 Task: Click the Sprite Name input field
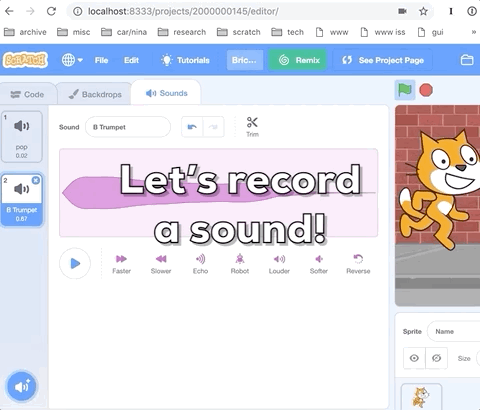click(454, 331)
